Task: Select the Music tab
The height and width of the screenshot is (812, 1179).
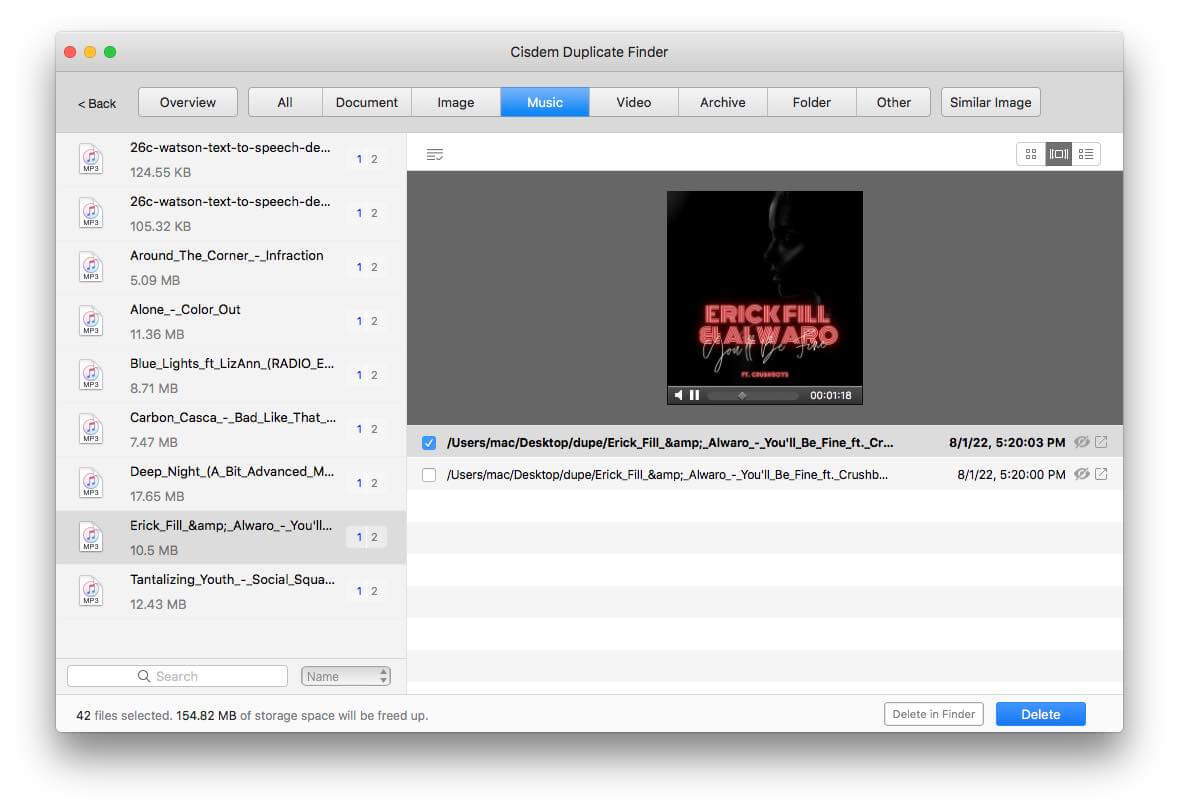Action: tap(545, 102)
